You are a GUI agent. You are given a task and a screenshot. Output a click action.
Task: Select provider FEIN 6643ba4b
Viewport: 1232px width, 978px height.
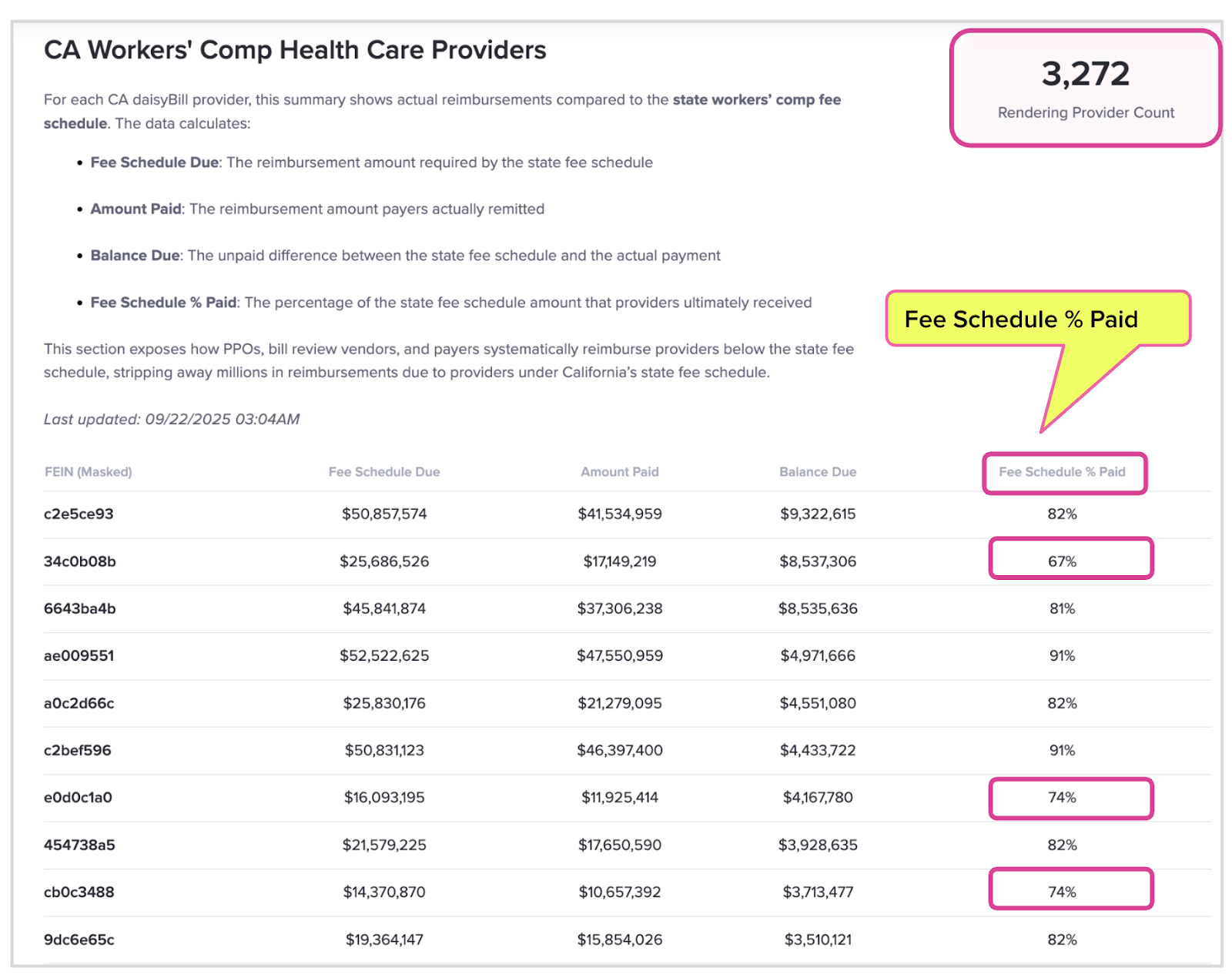[79, 608]
